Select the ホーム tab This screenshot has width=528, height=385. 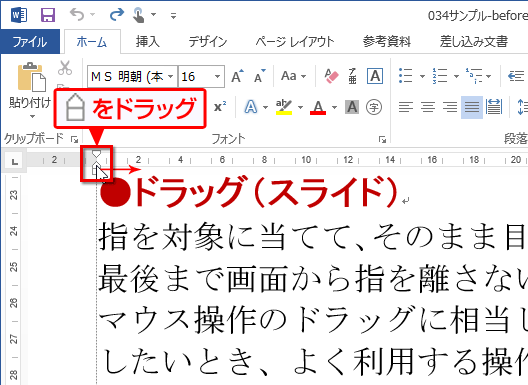click(x=92, y=42)
